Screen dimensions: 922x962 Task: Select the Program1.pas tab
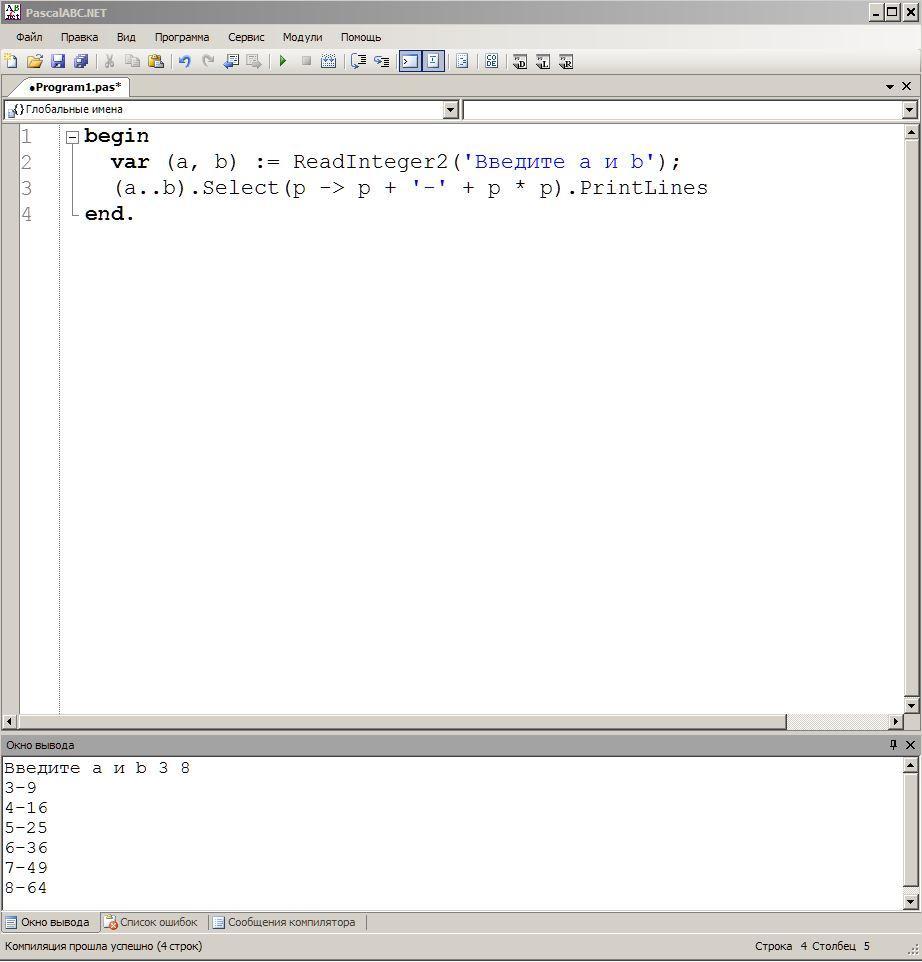(75, 87)
